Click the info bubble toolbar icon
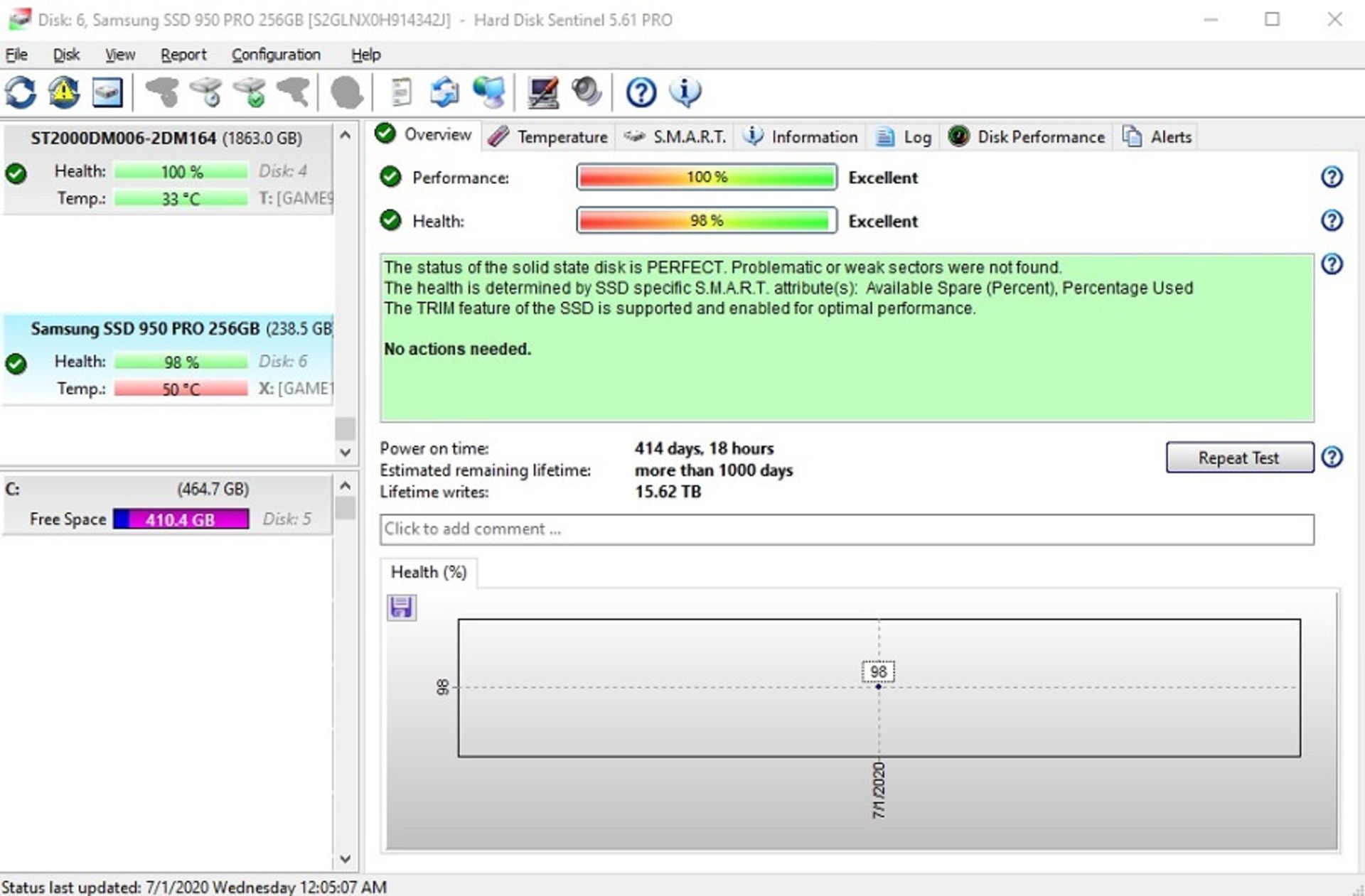Screen dimensions: 1365x896 (685, 92)
